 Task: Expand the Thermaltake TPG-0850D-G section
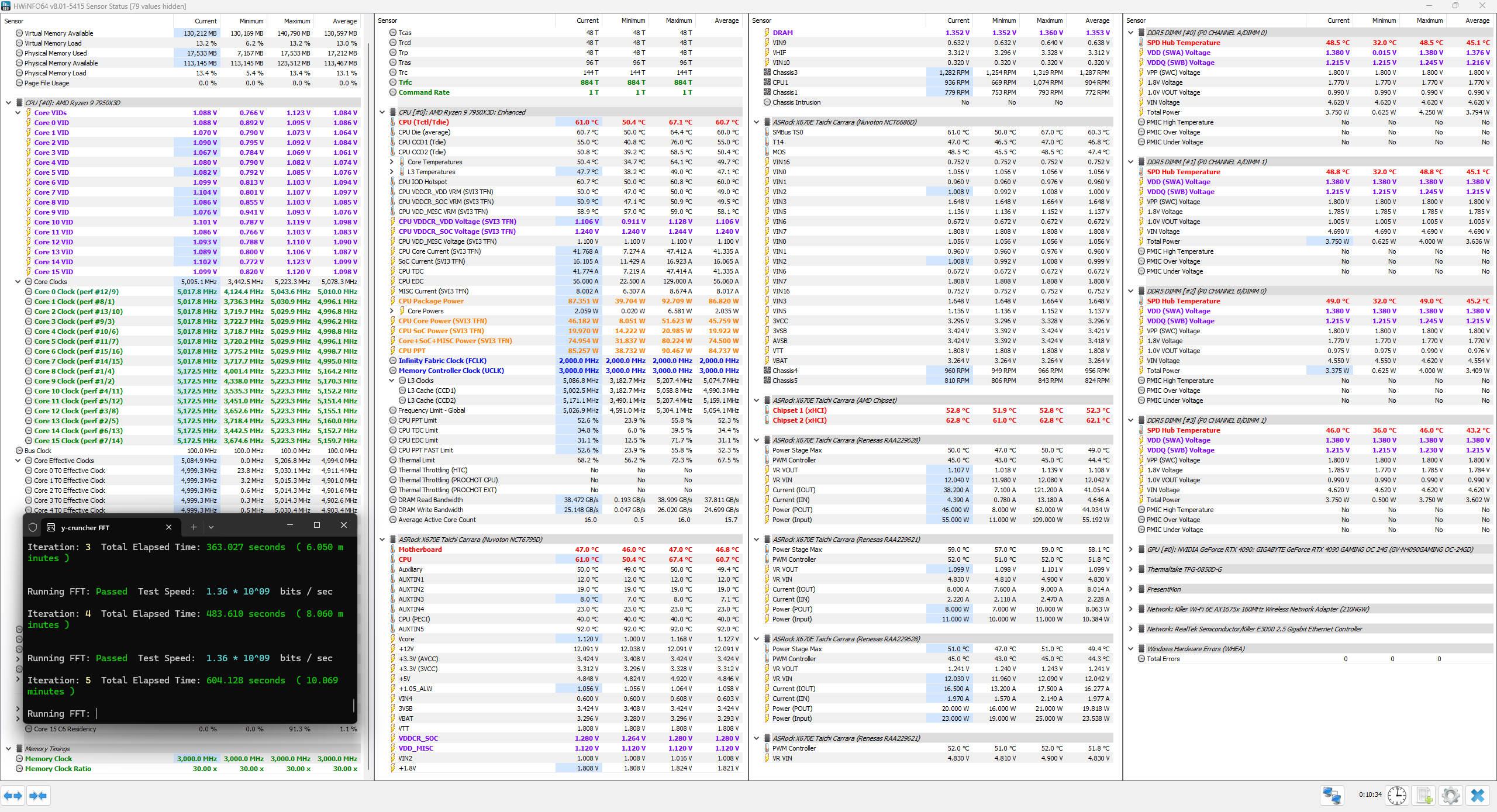(x=1130, y=569)
